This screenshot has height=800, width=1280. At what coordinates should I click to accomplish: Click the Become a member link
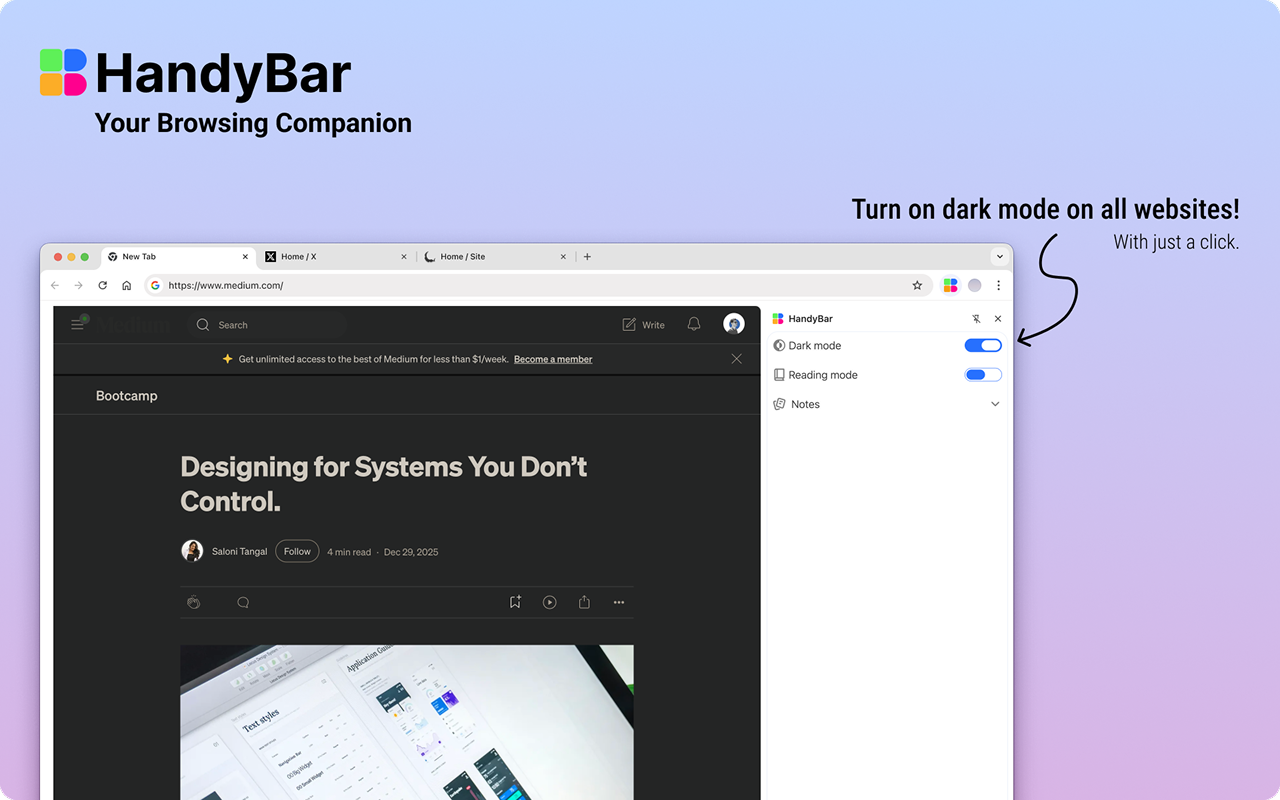[x=552, y=359]
